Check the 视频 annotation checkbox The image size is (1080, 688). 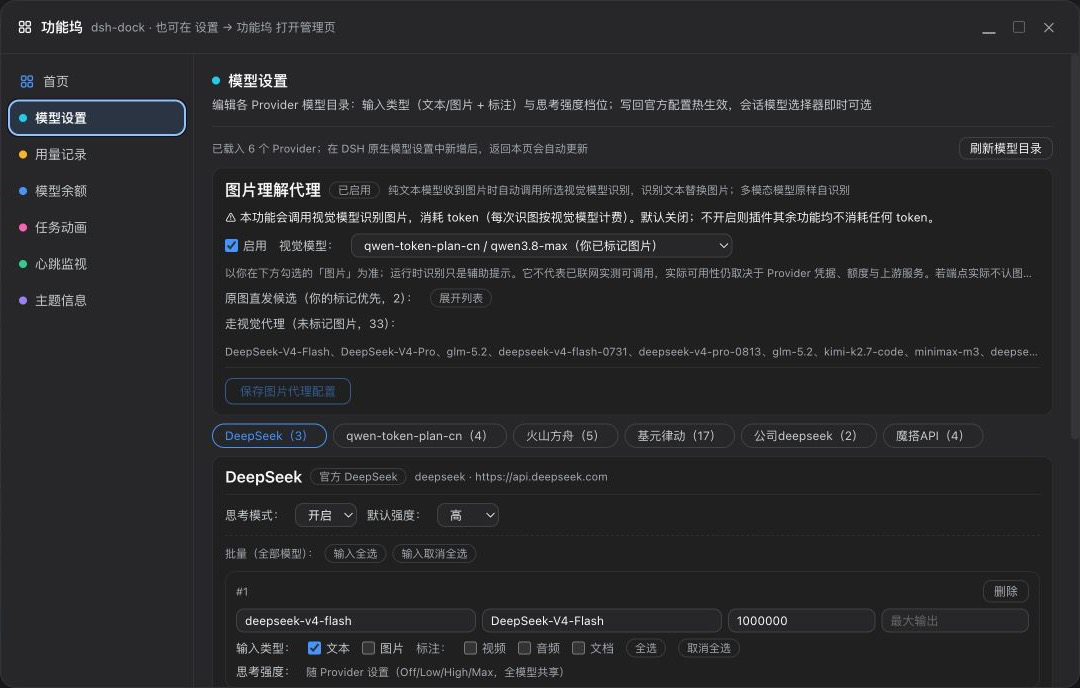click(470, 648)
